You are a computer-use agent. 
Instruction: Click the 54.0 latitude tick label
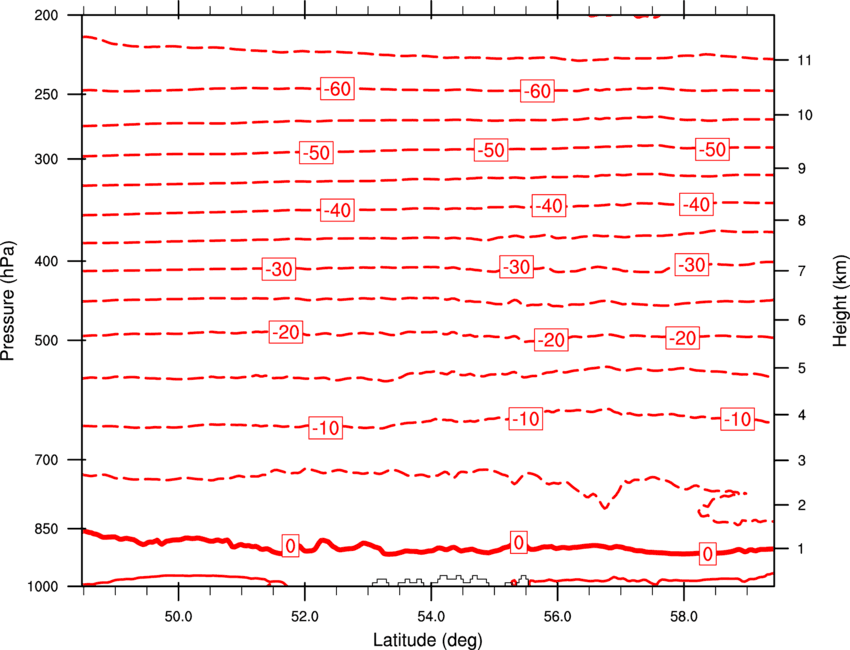tap(431, 617)
